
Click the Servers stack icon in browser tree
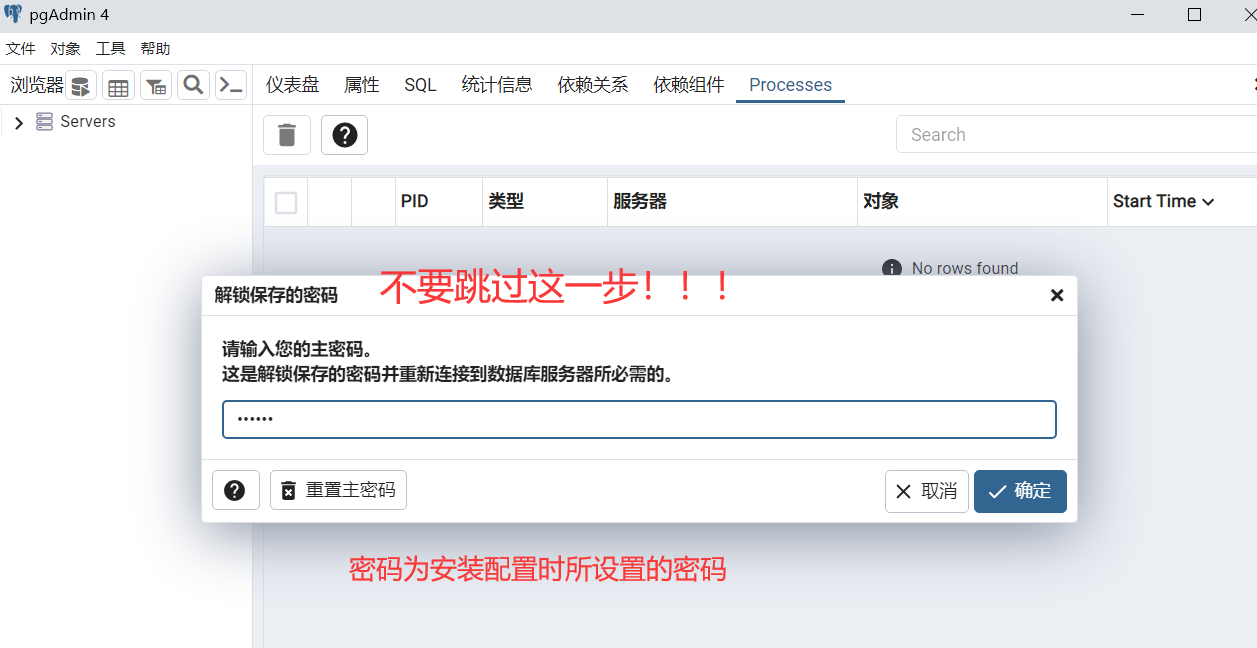44,122
